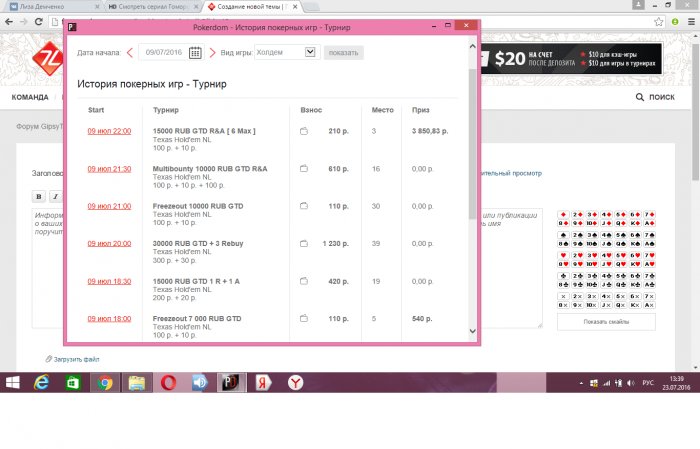Open the Chrome menu hamburger icon

click(691, 22)
